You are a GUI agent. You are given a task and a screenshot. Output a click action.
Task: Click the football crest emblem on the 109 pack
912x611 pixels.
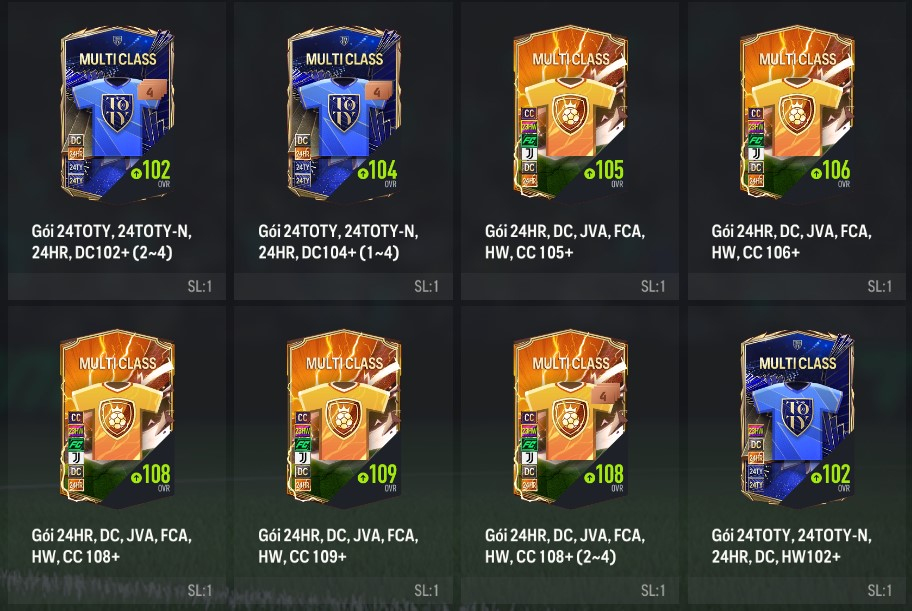click(344, 419)
